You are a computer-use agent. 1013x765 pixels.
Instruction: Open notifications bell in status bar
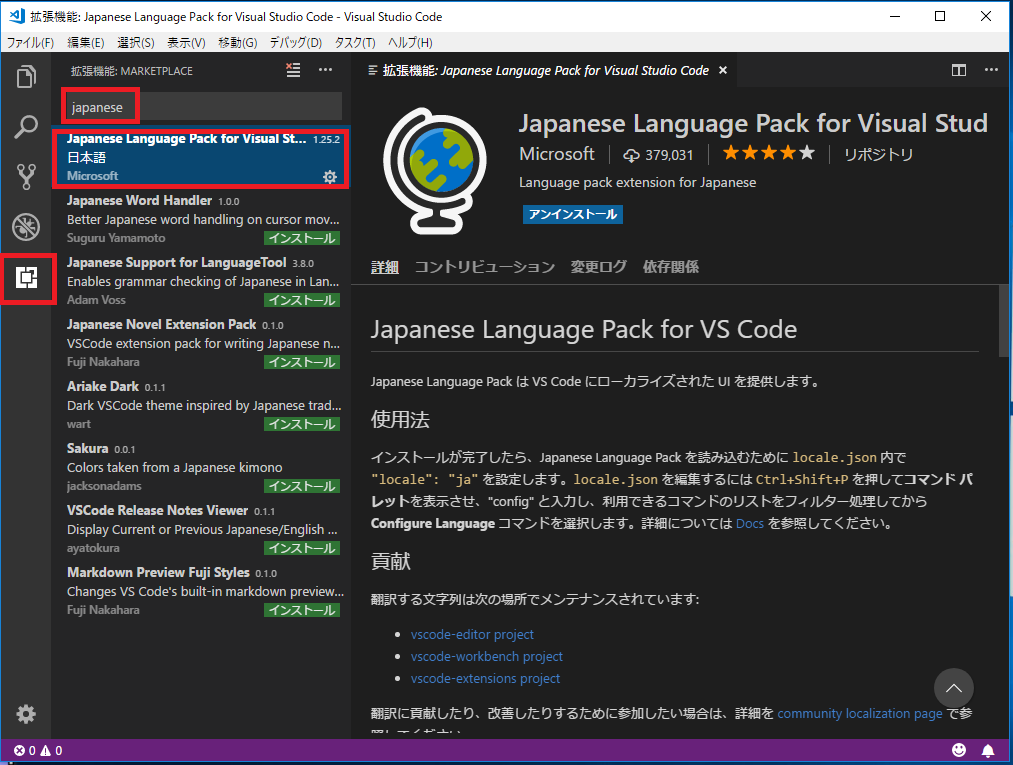pos(988,750)
